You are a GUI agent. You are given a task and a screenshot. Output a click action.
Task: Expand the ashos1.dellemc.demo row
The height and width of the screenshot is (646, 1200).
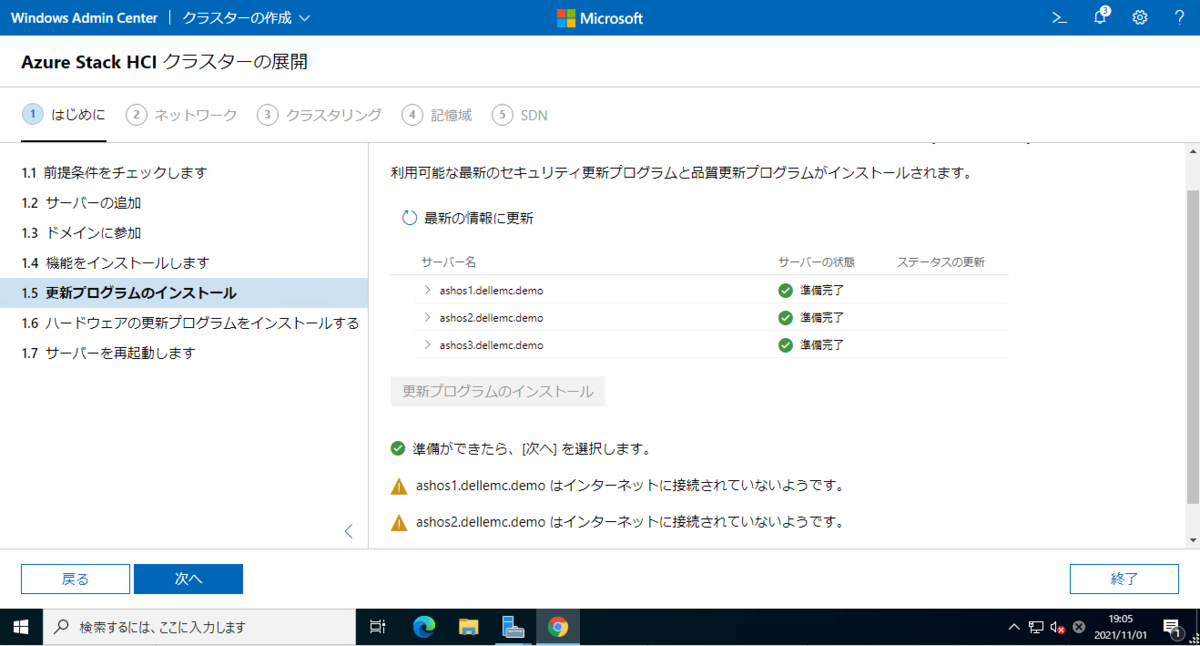coord(427,291)
